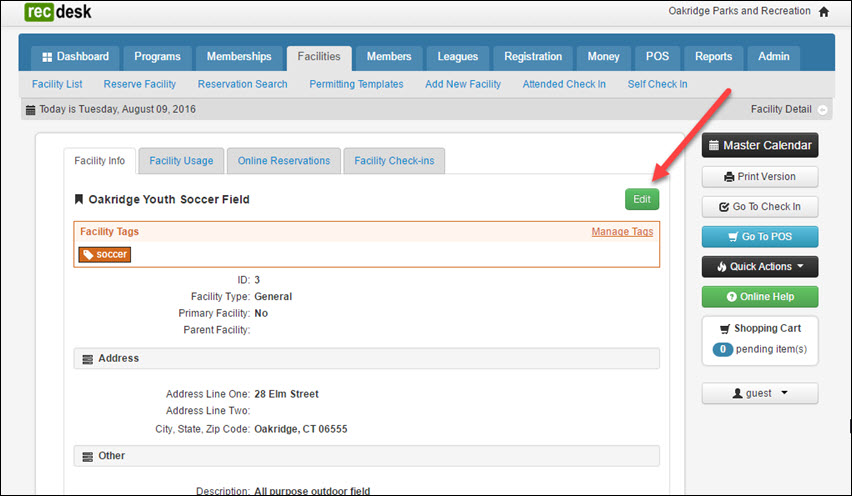Open the Dashboard tab
852x496 pixels.
pyautogui.click(x=76, y=57)
